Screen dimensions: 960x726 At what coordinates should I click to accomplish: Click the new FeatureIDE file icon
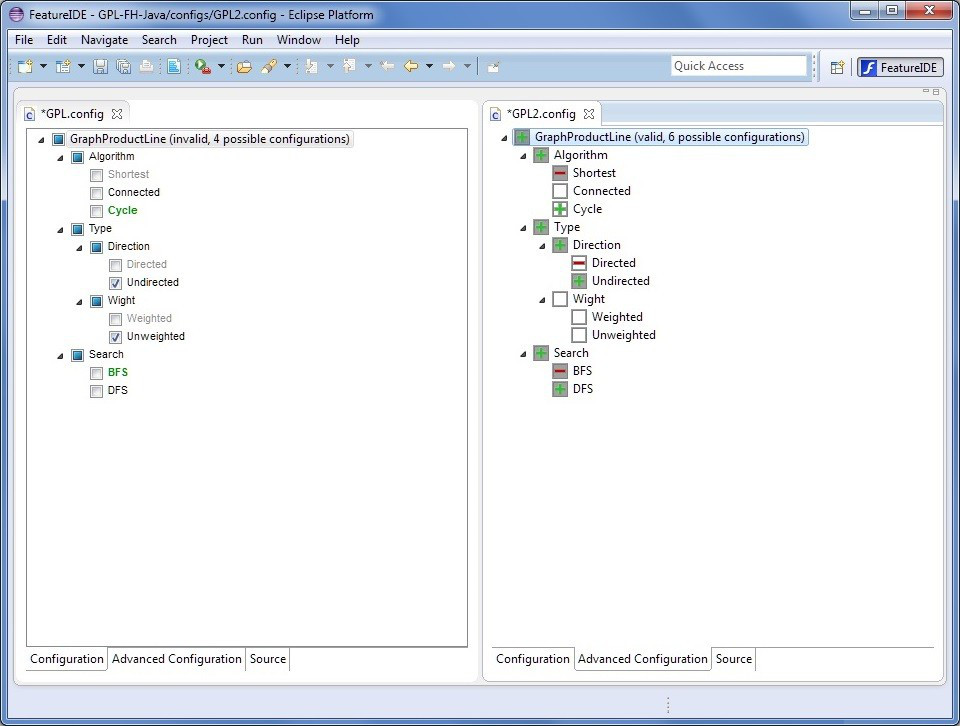[63, 66]
